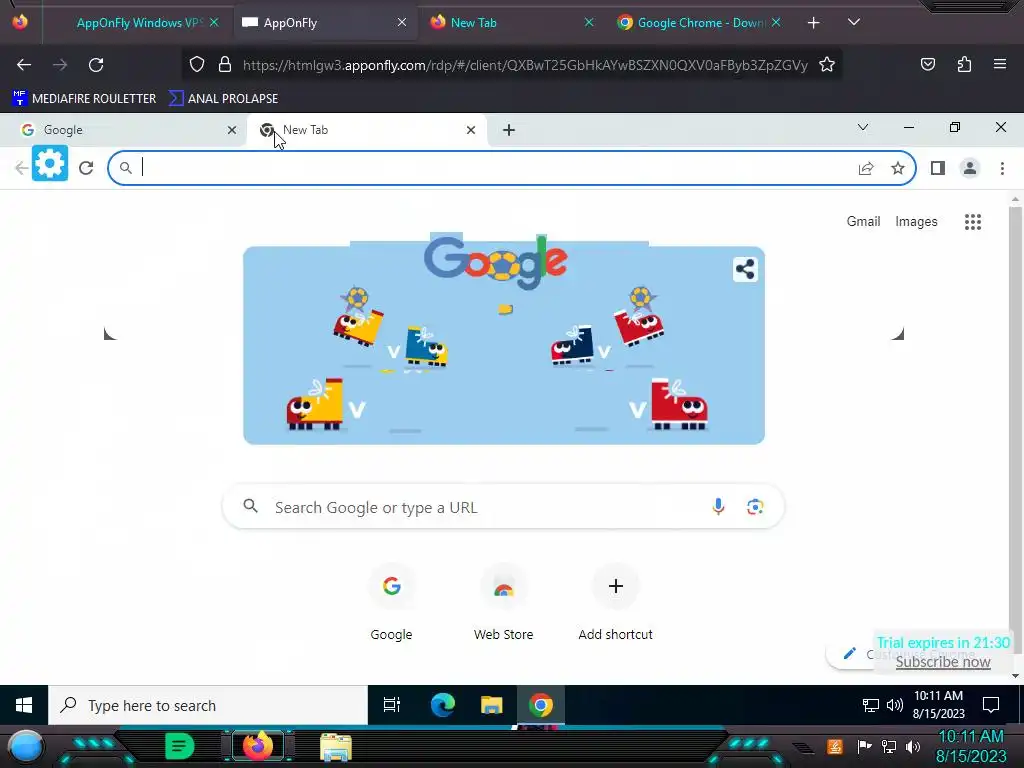Open remote volume speaker icon
The width and height of the screenshot is (1024, 768).
pyautogui.click(x=895, y=705)
